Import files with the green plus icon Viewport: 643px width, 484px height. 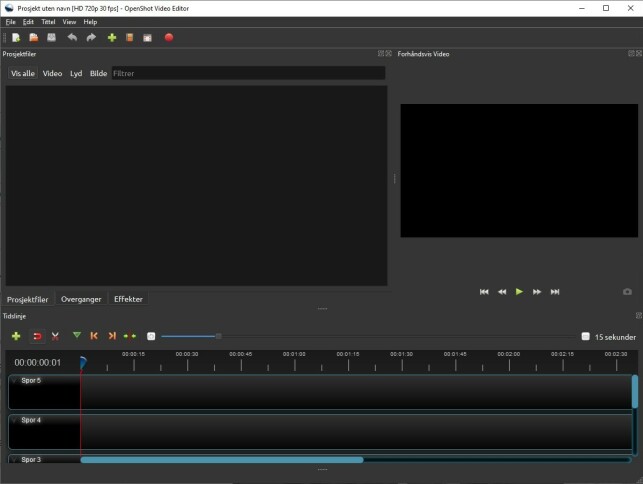112,38
